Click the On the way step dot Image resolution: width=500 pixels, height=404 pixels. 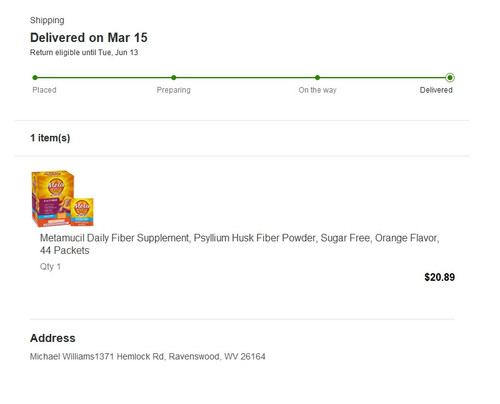tap(317, 78)
